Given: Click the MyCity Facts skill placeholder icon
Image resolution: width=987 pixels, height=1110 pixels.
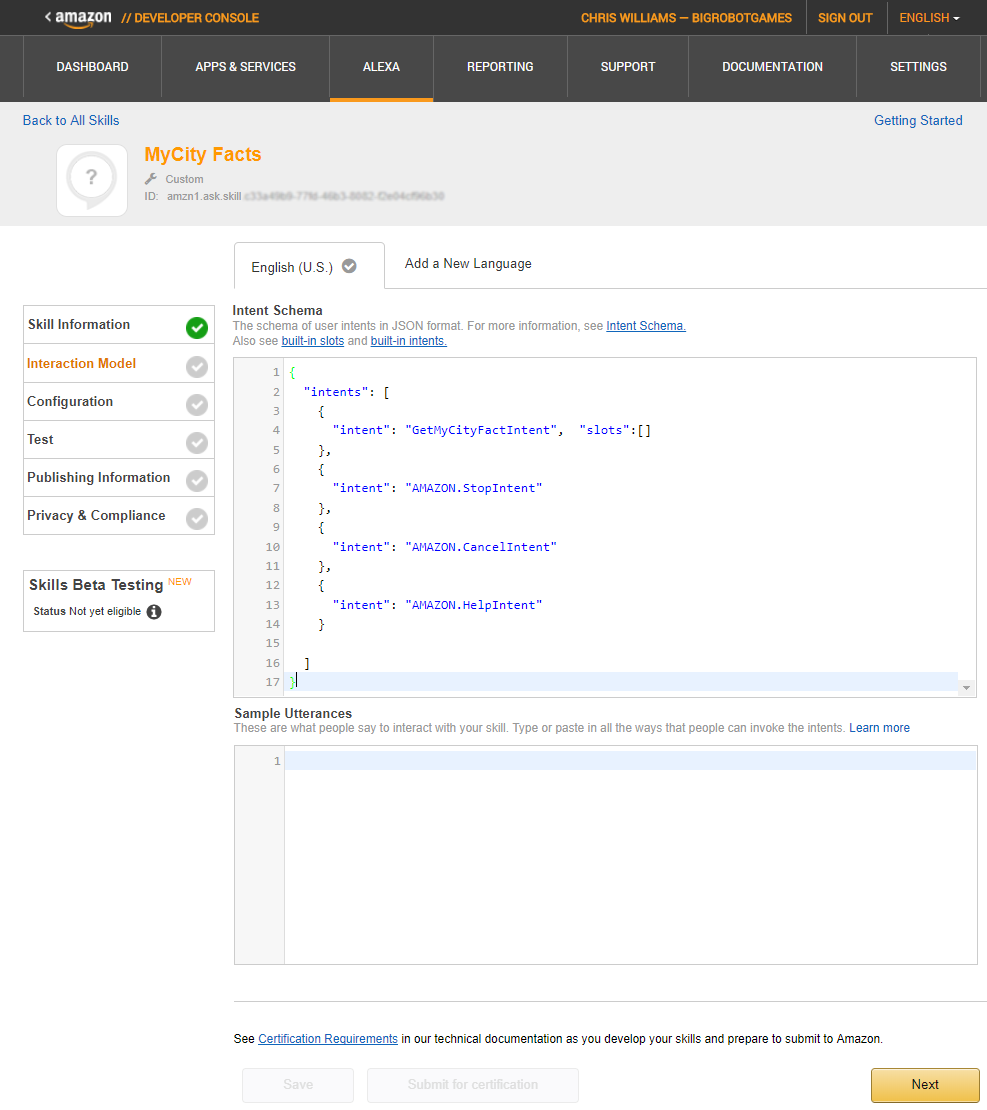Looking at the screenshot, I should [92, 180].
